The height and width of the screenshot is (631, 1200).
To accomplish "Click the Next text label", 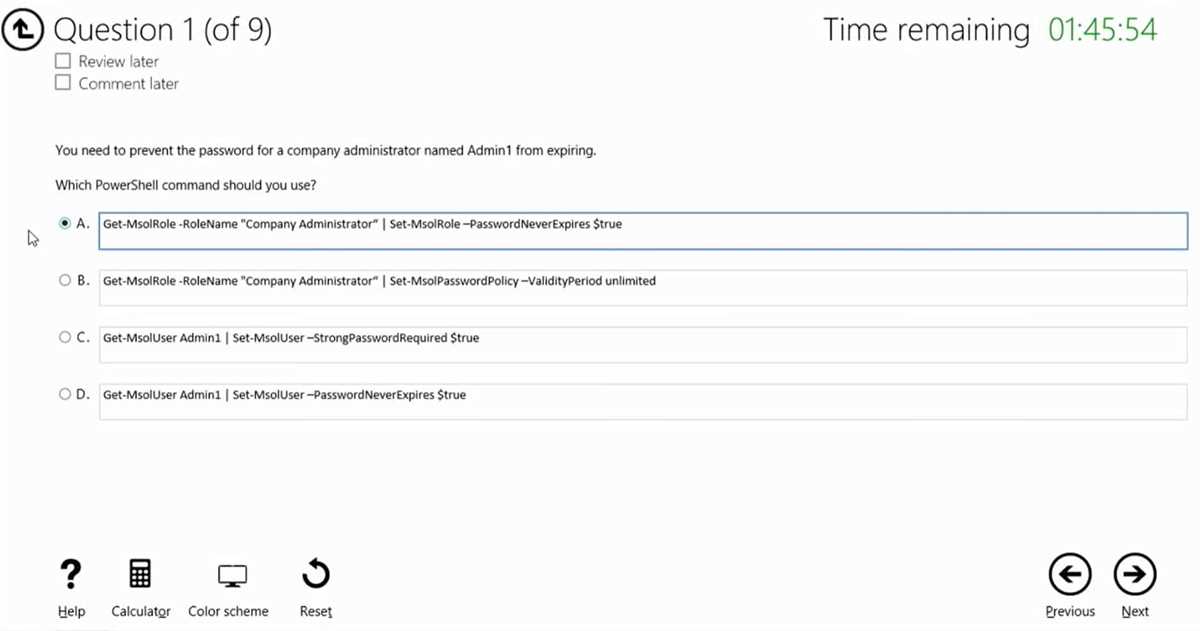I will (1135, 611).
